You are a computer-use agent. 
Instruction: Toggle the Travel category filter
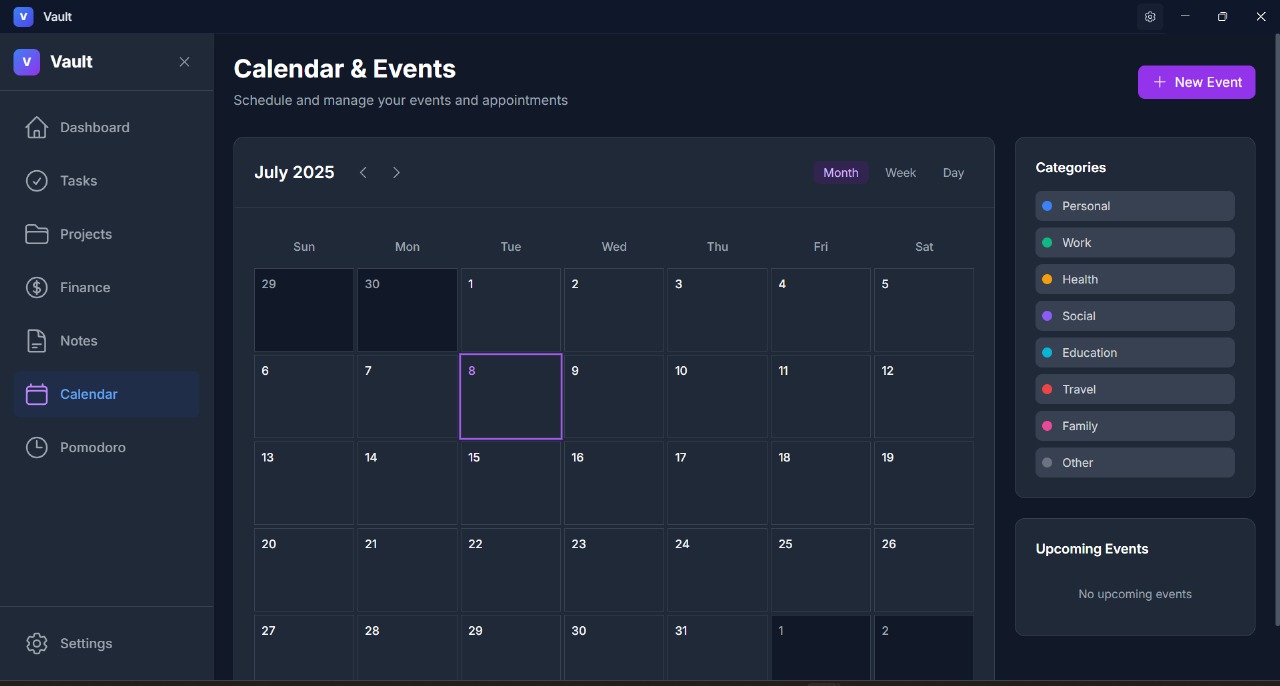click(x=1135, y=389)
